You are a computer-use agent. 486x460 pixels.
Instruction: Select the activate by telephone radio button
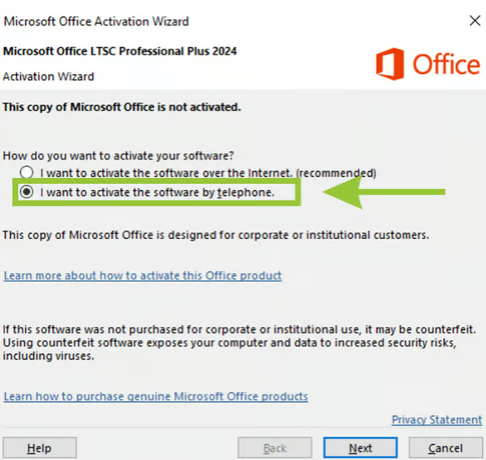[26, 192]
